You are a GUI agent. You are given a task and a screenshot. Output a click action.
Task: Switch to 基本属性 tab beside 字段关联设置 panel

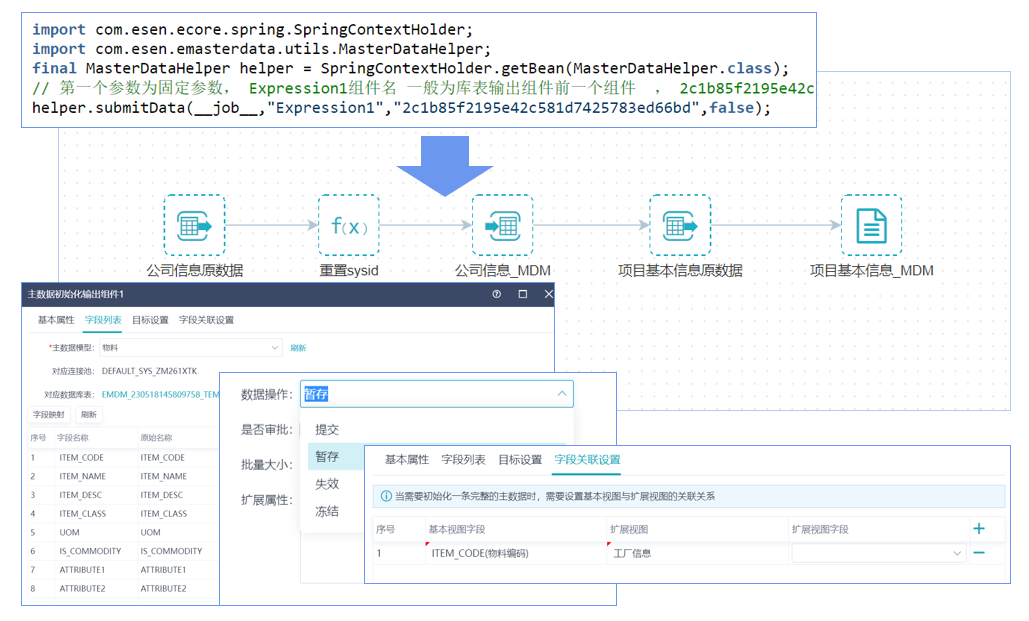point(406,460)
